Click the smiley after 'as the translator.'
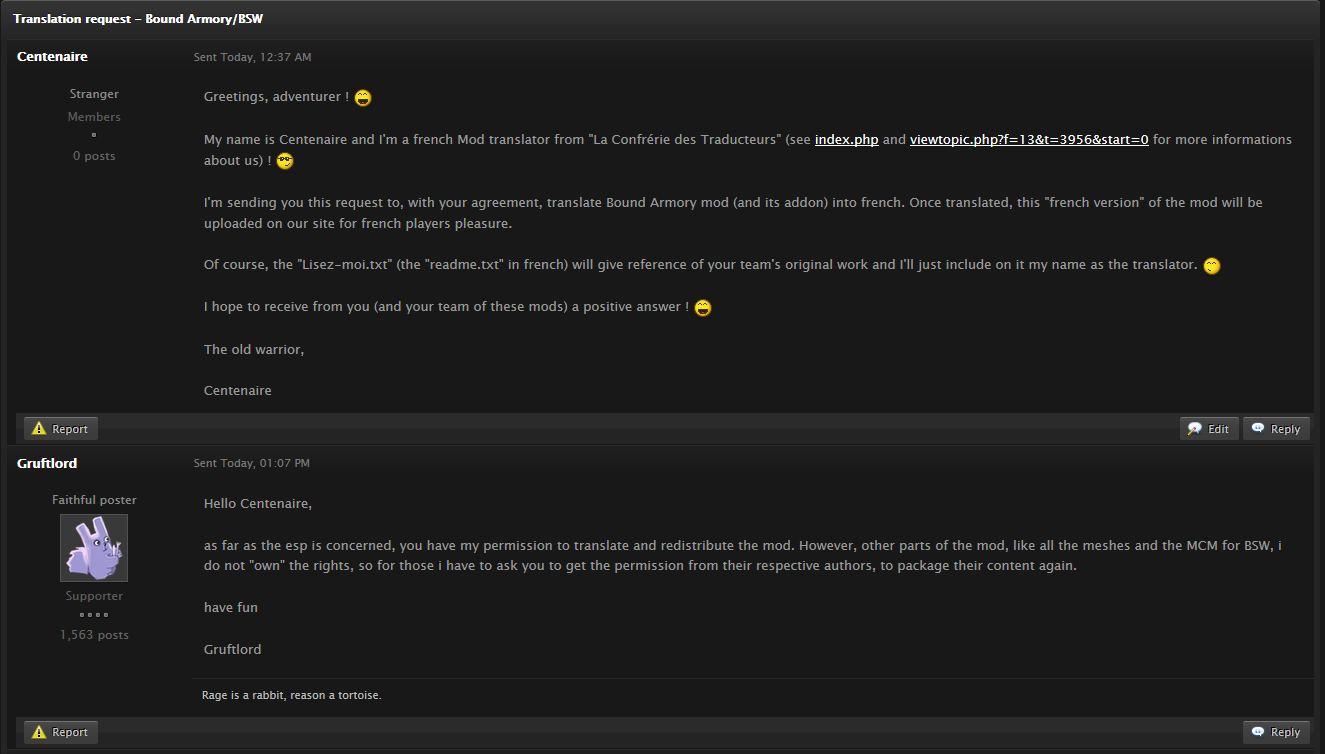1325x754 pixels. tap(1212, 266)
